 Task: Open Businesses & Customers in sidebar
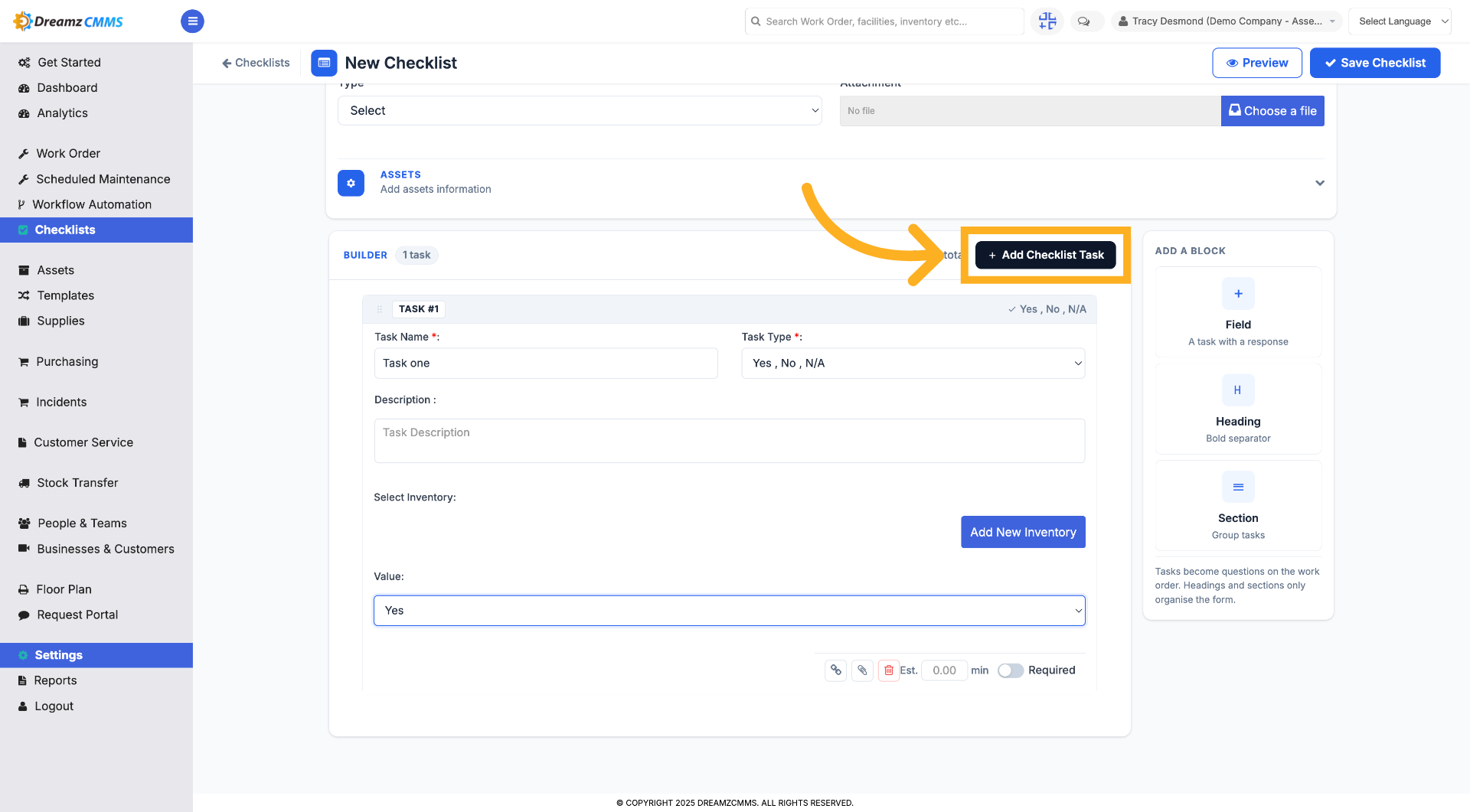coord(106,549)
